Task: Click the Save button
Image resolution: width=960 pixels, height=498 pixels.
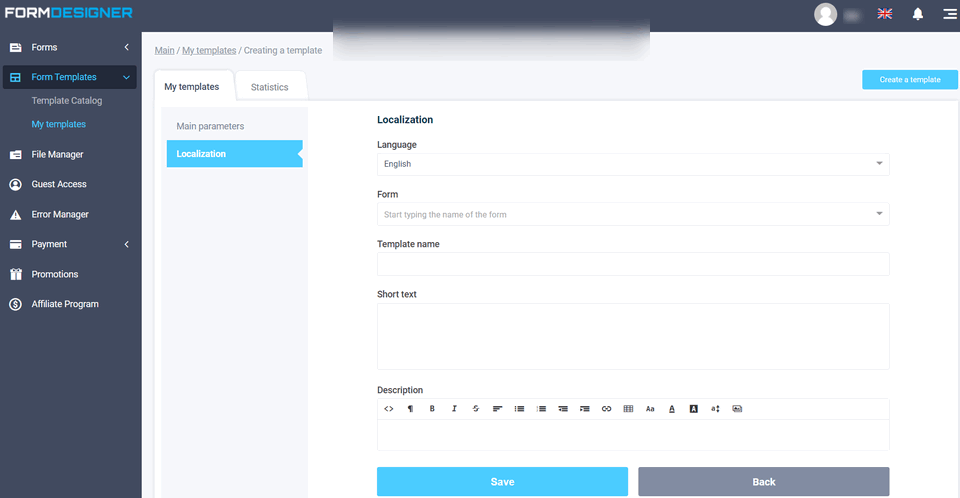Action: [x=502, y=482]
